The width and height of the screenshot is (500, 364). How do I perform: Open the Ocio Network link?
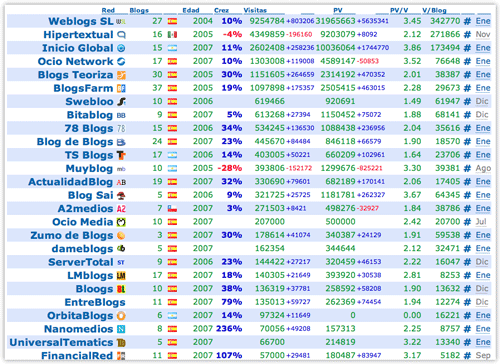point(75,61)
